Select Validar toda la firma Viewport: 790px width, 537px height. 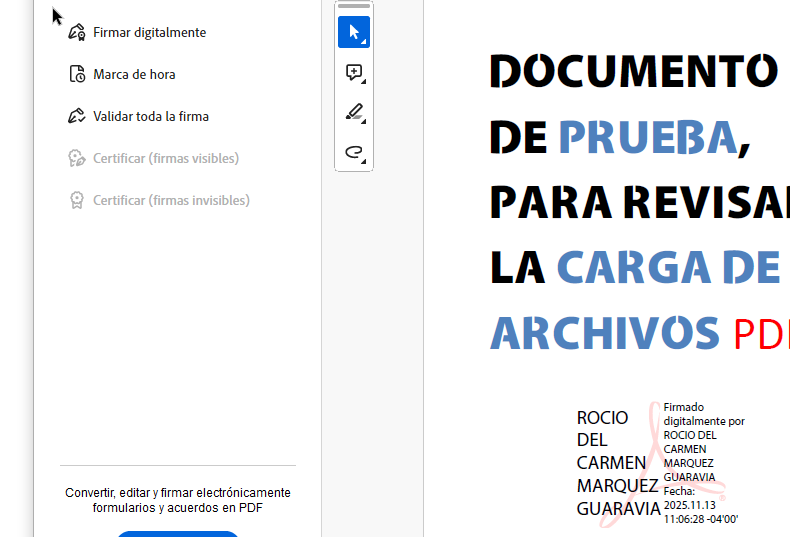click(151, 116)
